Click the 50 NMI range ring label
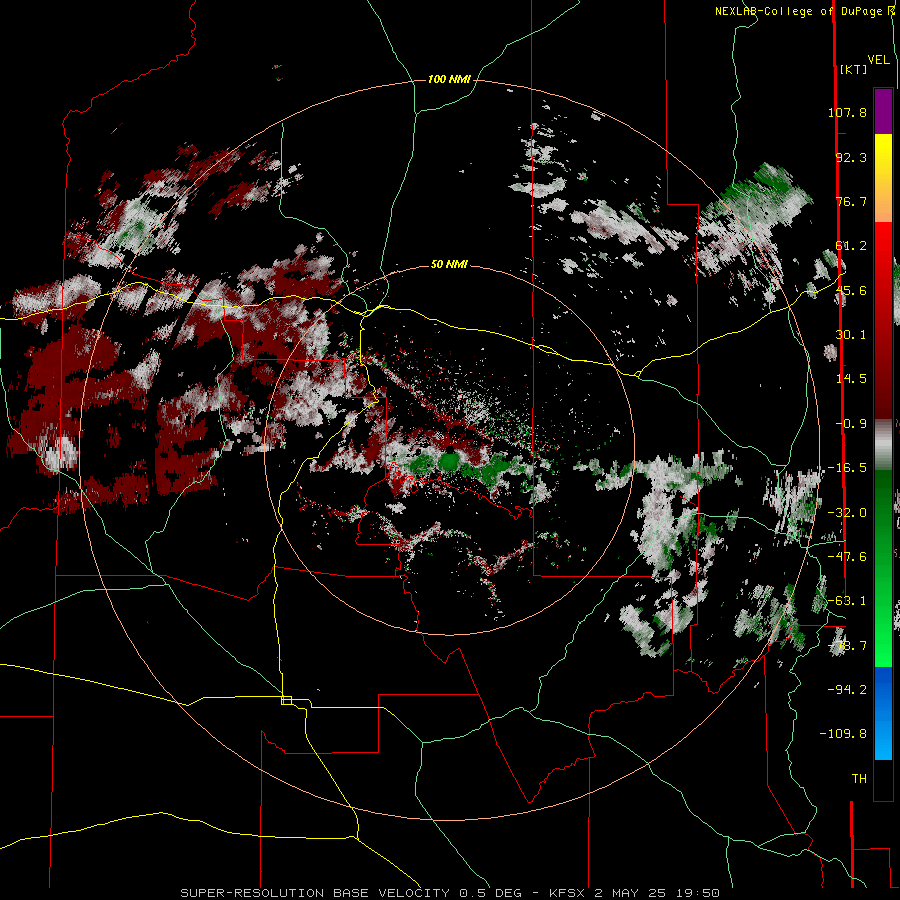 [x=449, y=265]
